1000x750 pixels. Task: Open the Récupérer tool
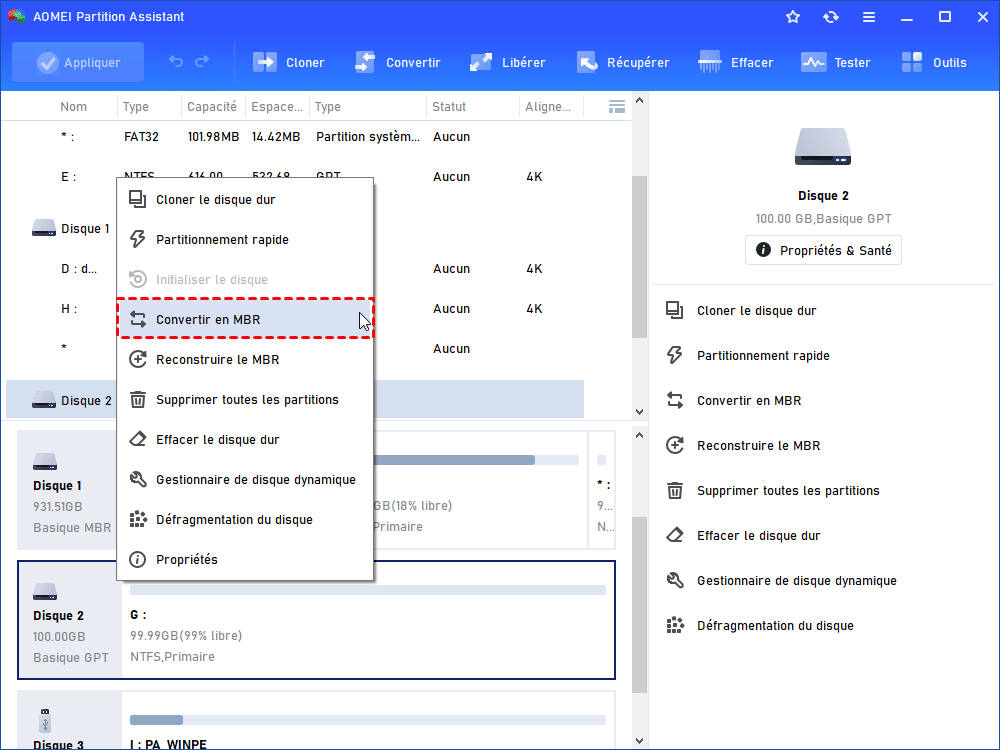[587, 62]
